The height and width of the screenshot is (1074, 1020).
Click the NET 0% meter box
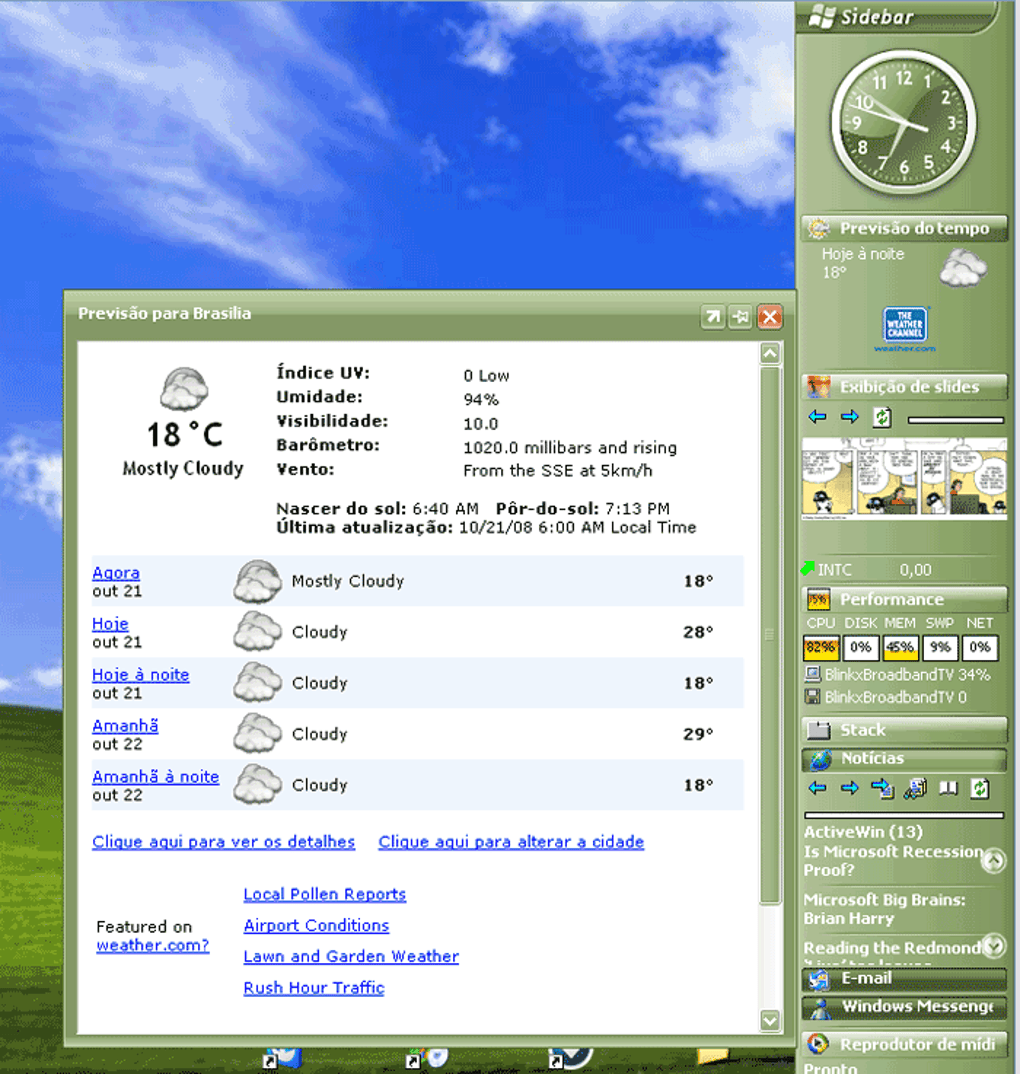(980, 647)
